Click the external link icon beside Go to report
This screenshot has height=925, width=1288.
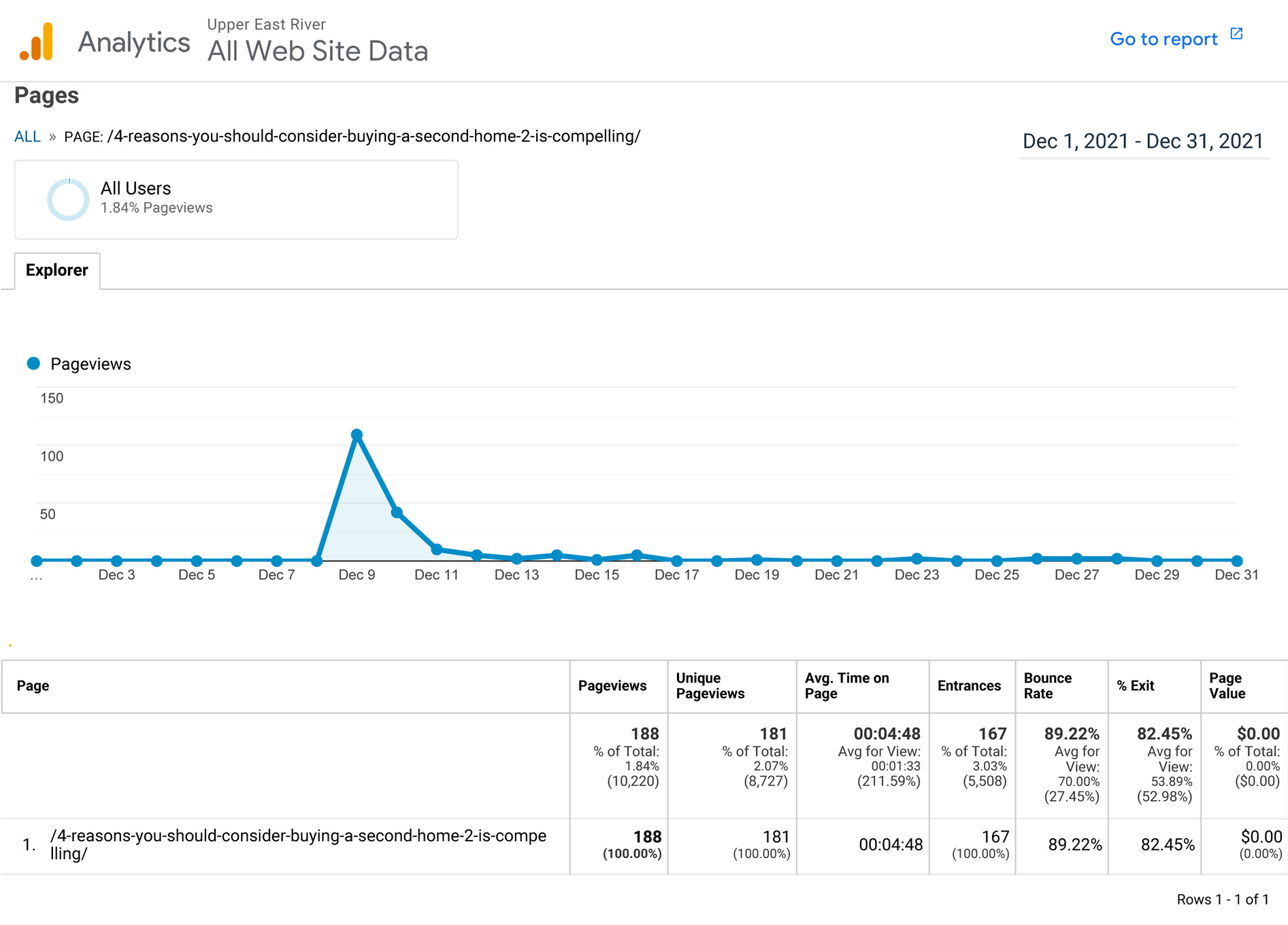coord(1236,34)
